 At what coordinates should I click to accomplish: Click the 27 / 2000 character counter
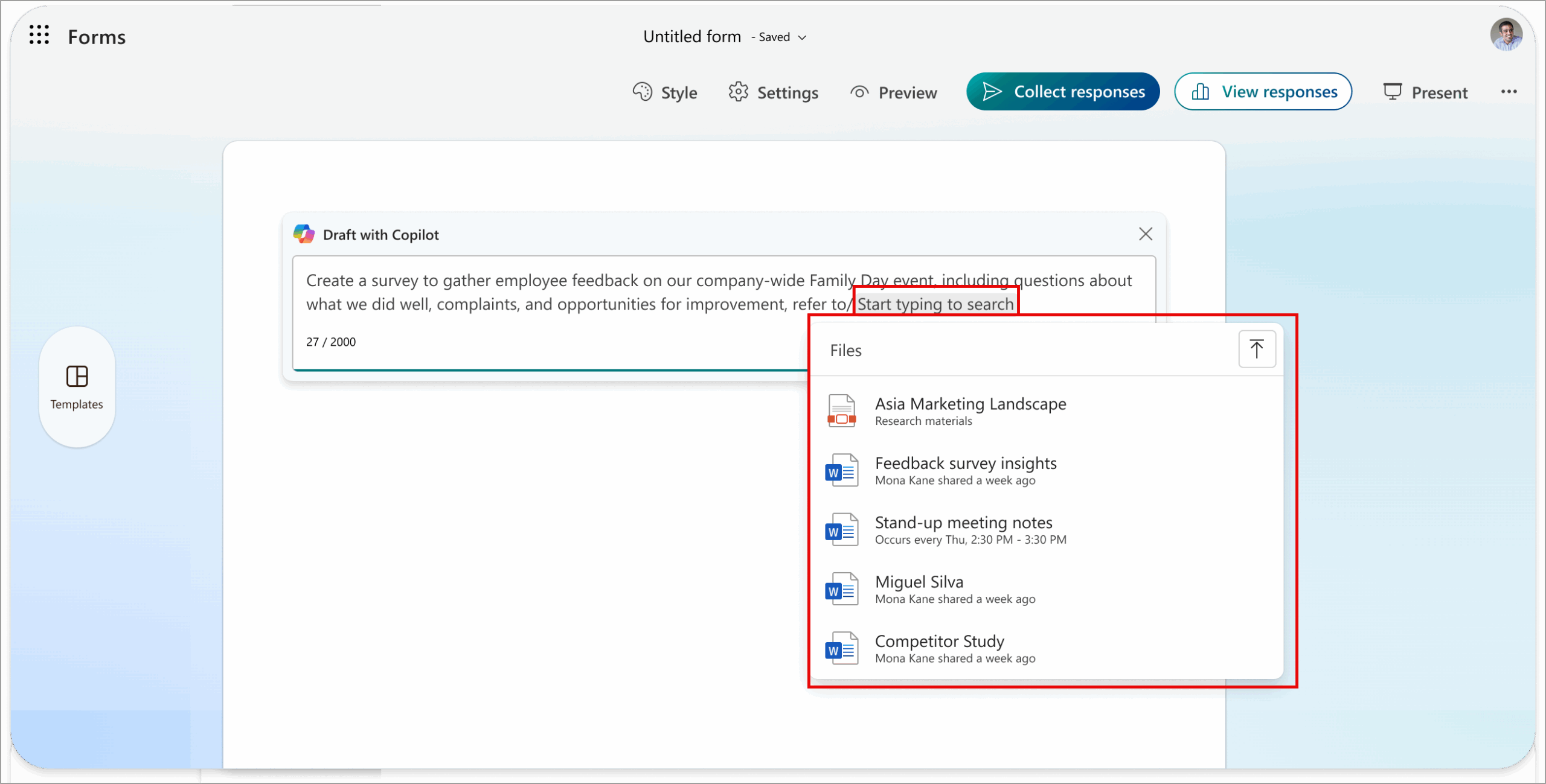point(331,342)
